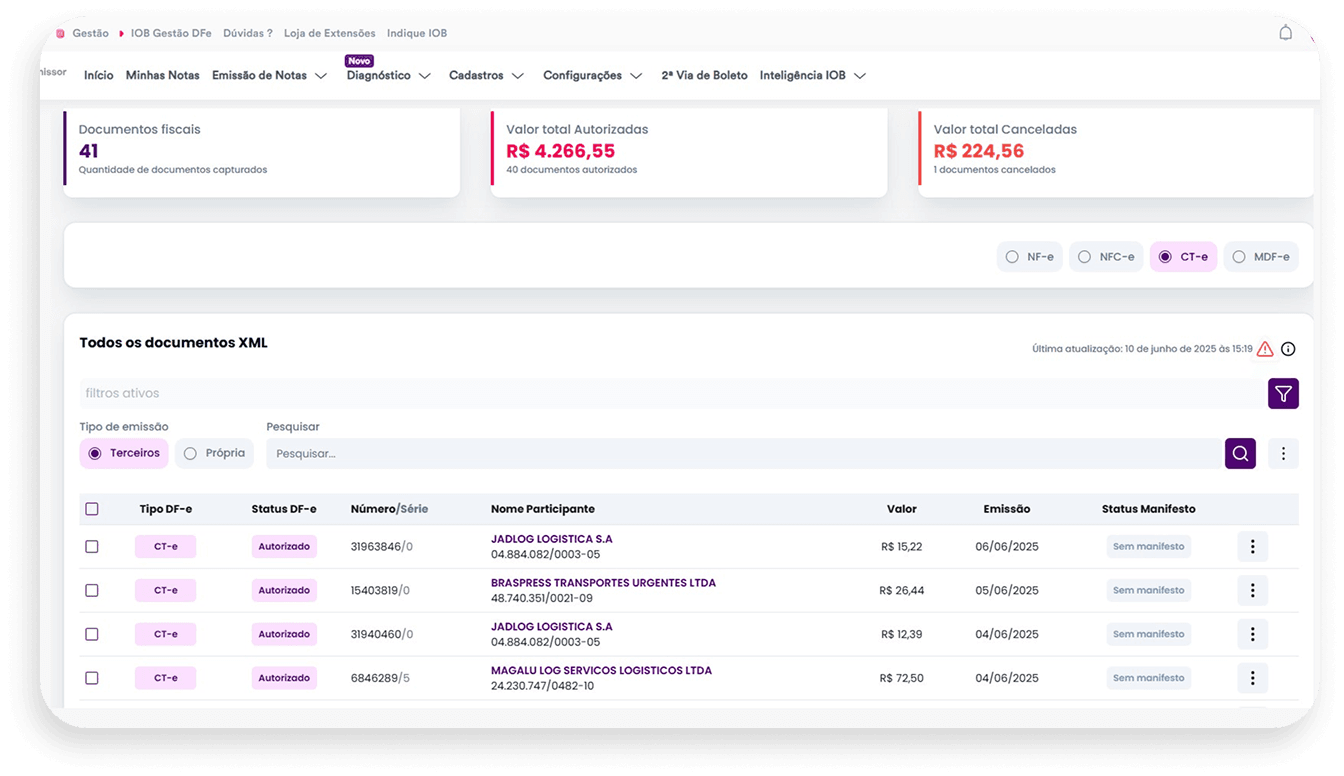Click the IOB logo icon beside Gestão
Viewport: 1344px width, 776px height.
tap(60, 33)
